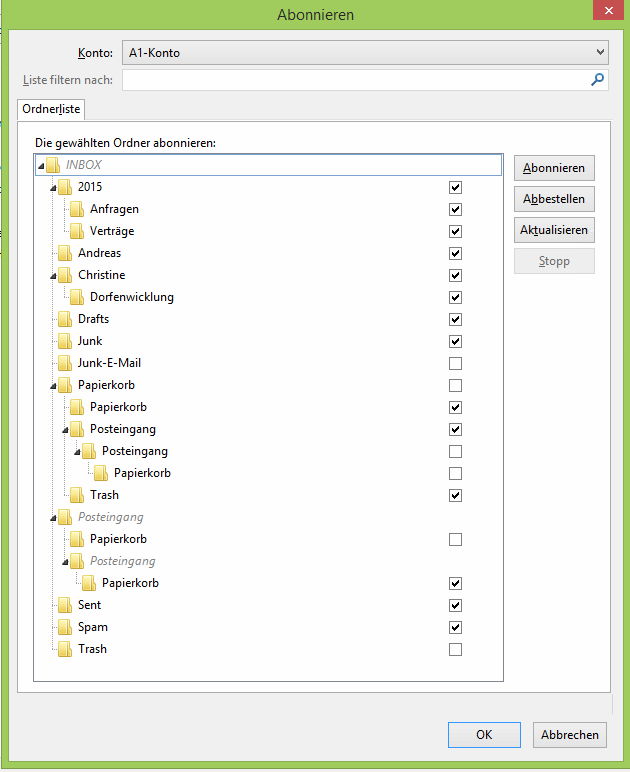Collapse the INBOX tree node
630x772 pixels.
pyautogui.click(x=41, y=166)
